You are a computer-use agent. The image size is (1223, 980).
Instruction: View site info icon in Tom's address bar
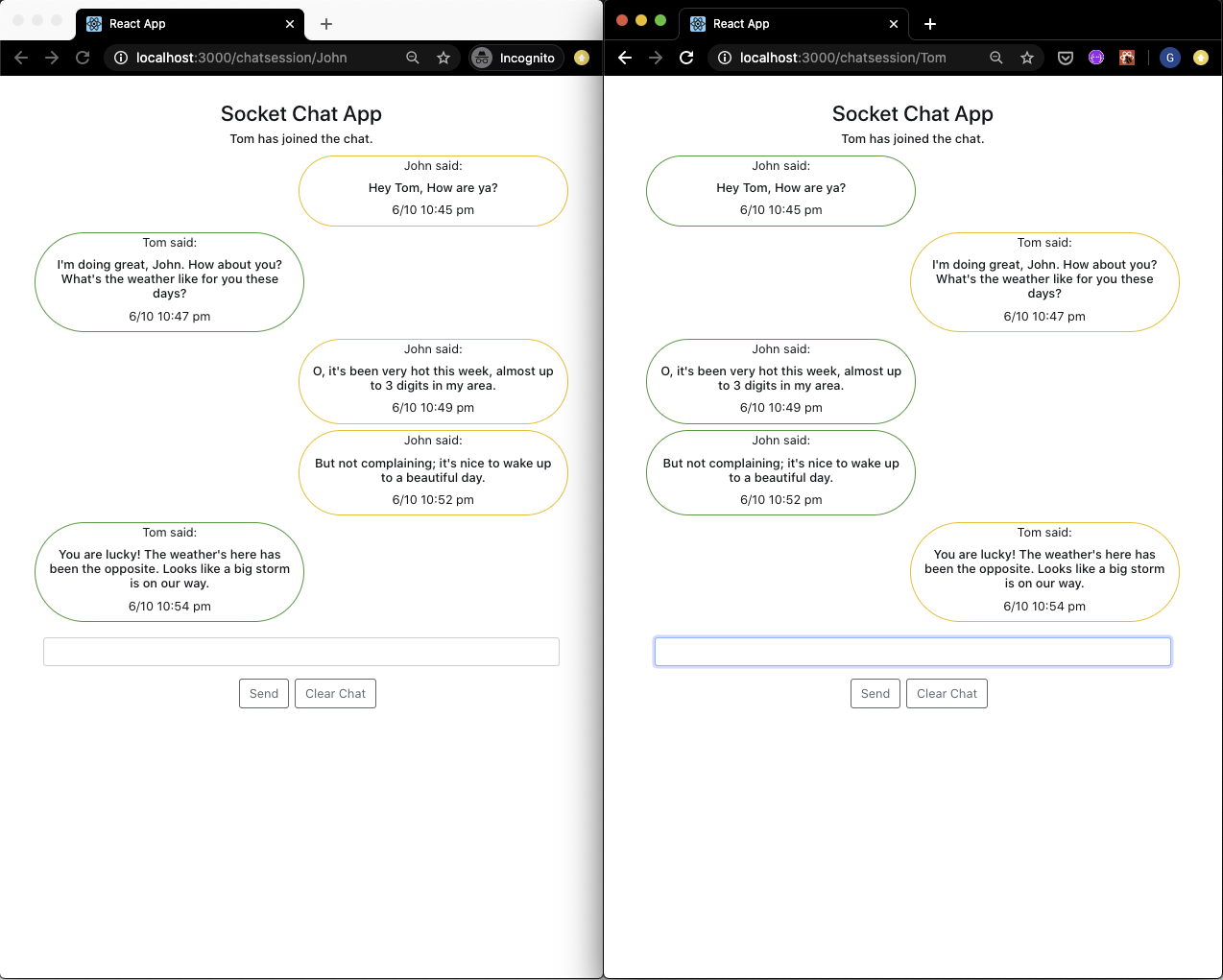tap(725, 58)
